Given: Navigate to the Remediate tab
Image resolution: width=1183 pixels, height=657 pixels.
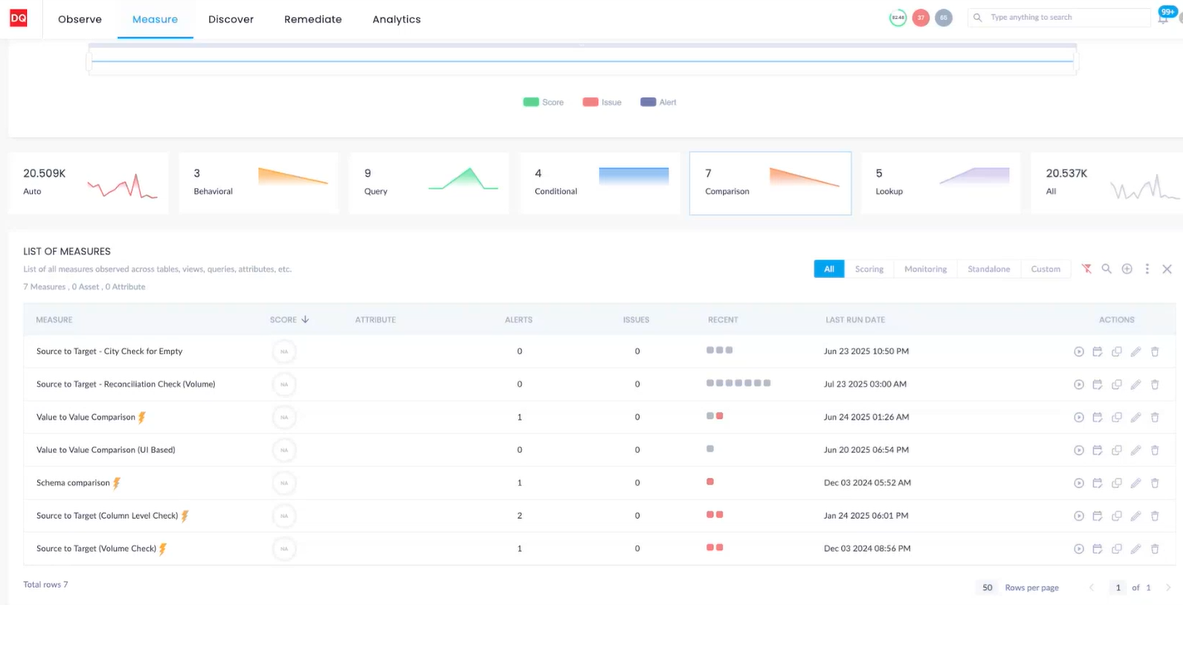Looking at the screenshot, I should click(313, 20).
